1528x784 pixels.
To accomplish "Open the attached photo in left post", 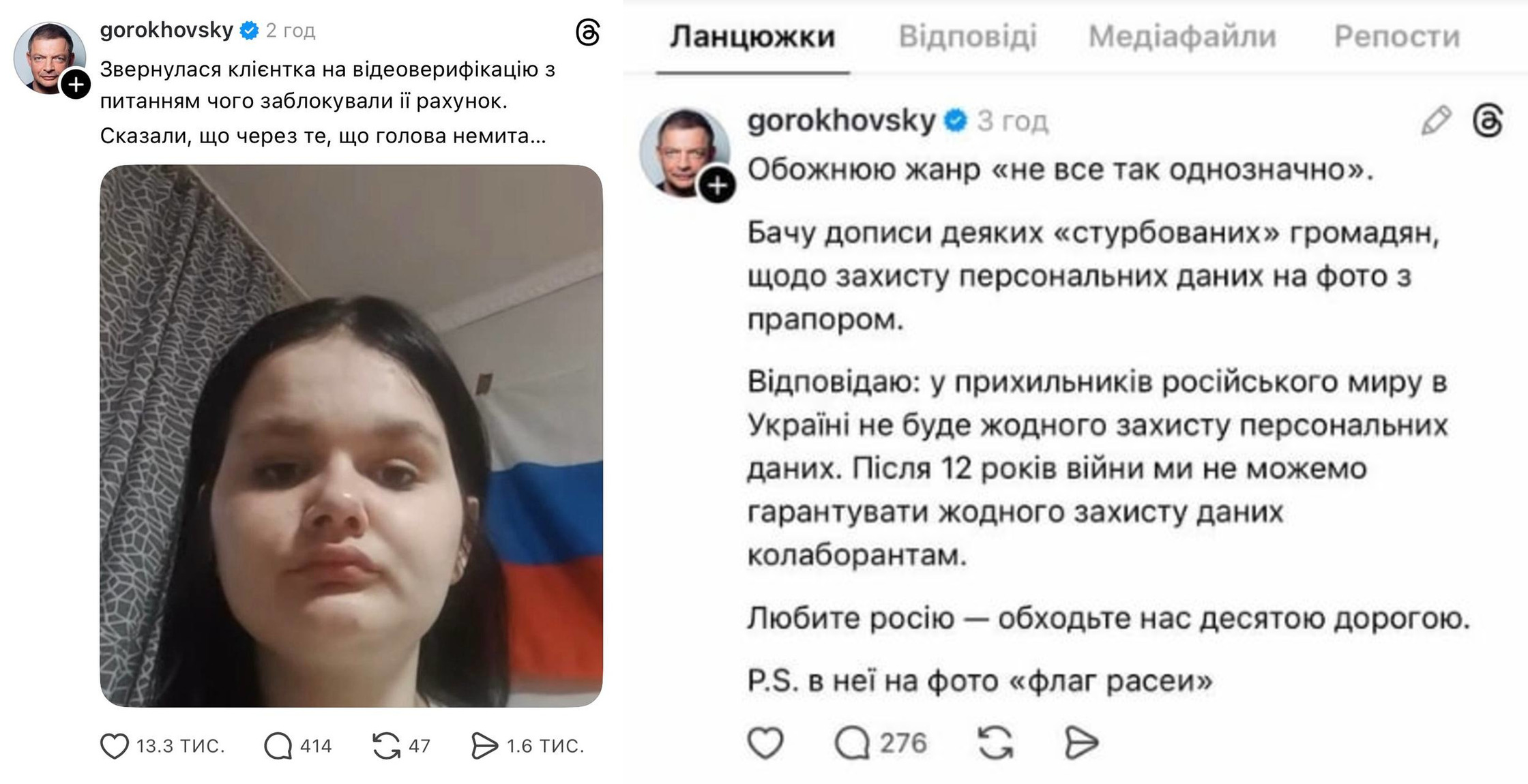I will tap(351, 436).
